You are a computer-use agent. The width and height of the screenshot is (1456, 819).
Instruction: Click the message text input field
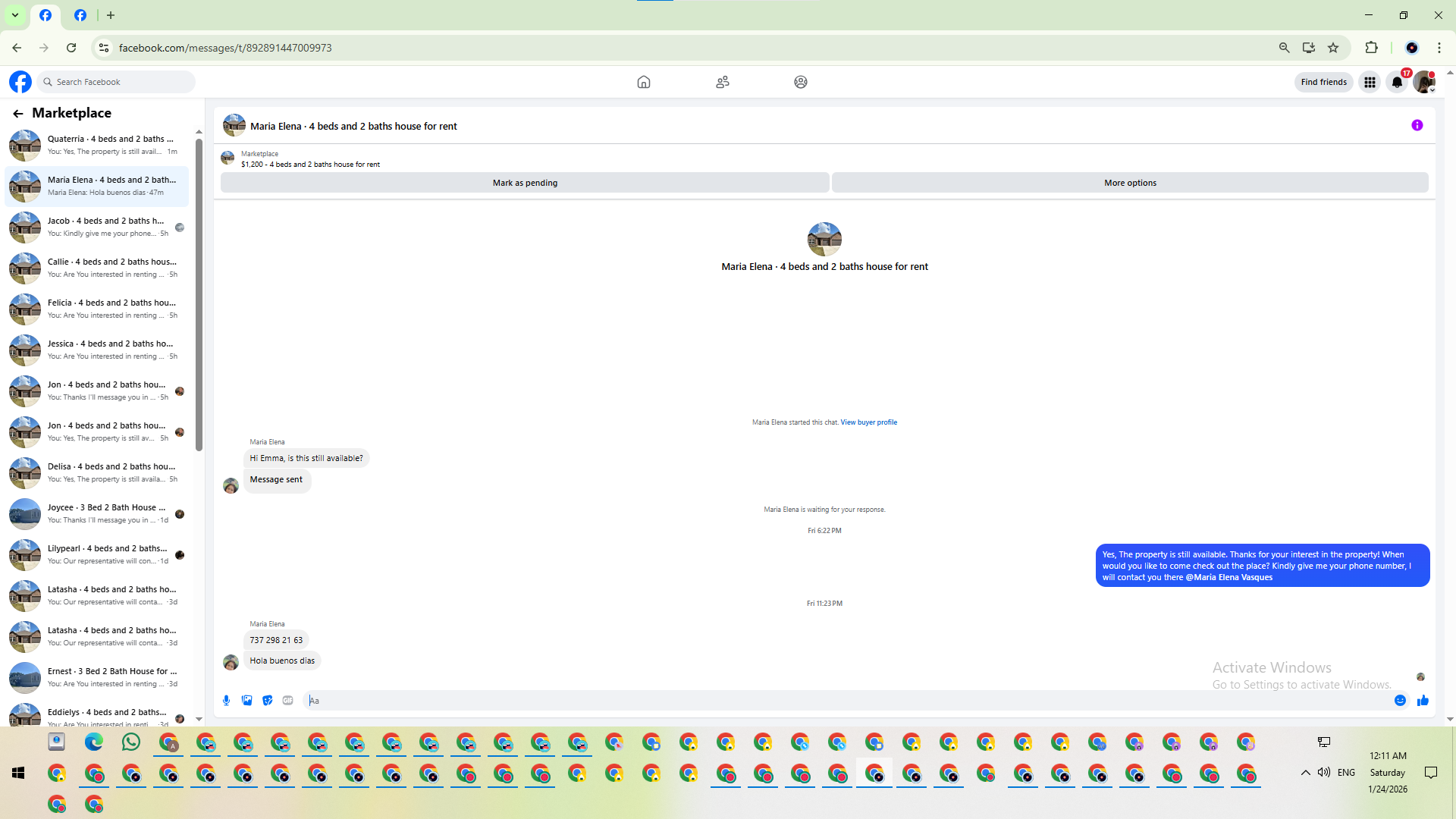(x=834, y=701)
